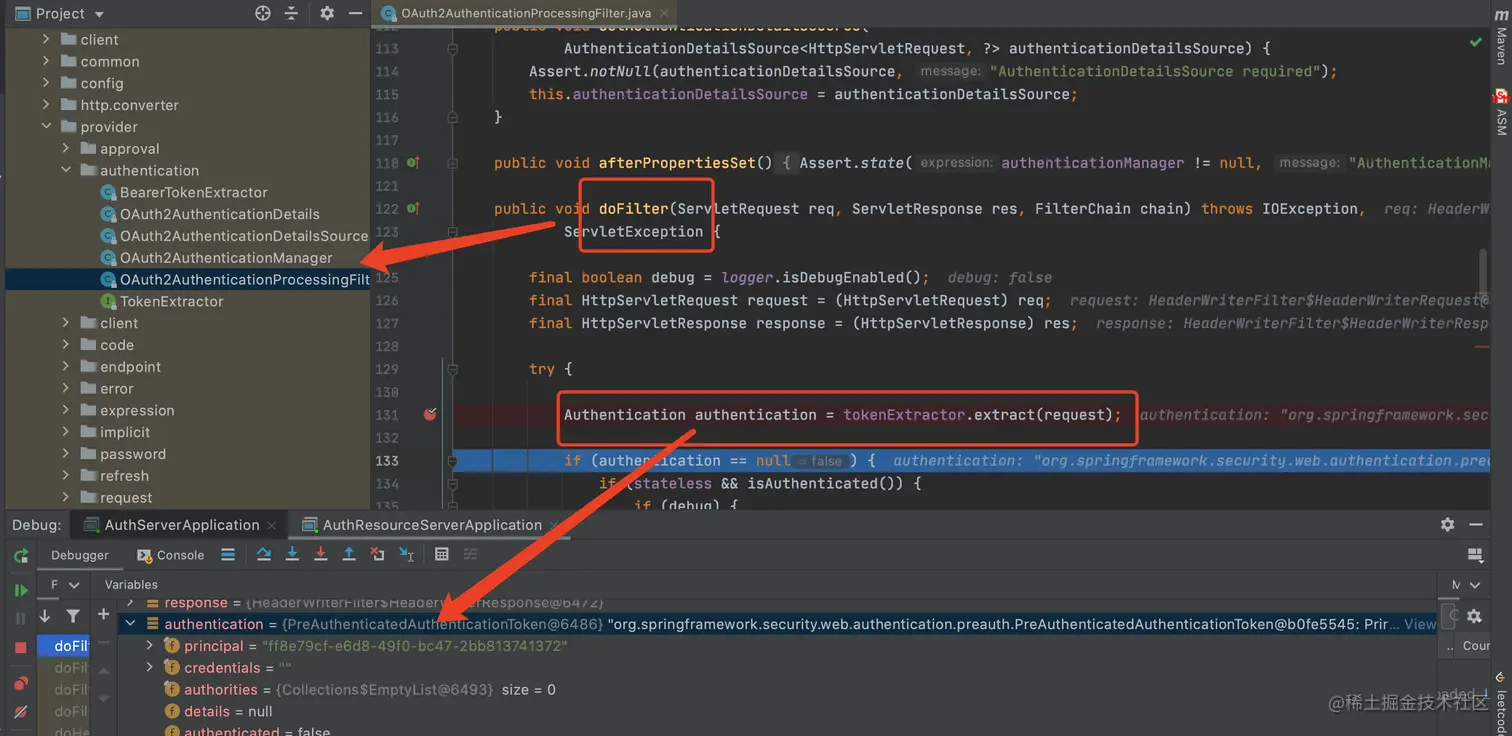
Task: Click the View link for authentication value
Action: point(1420,624)
